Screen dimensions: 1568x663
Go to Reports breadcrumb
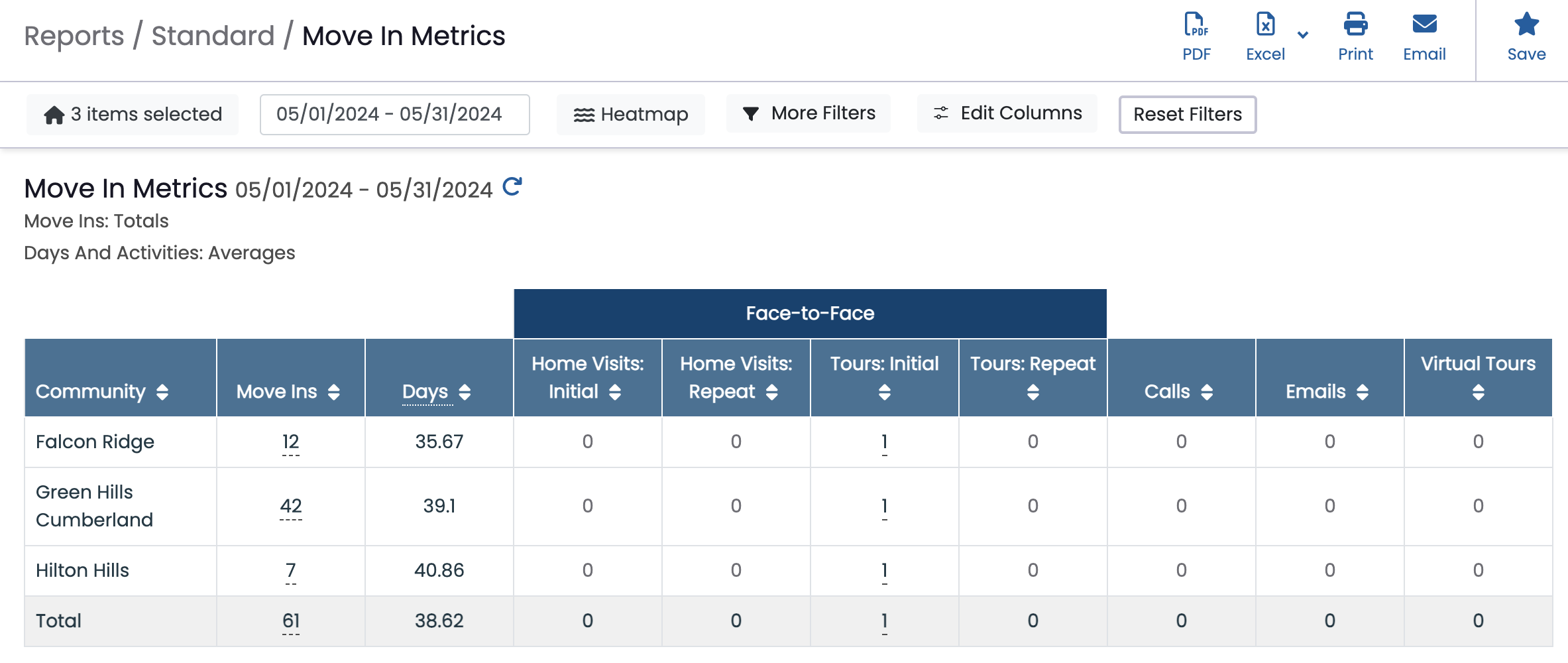74,36
